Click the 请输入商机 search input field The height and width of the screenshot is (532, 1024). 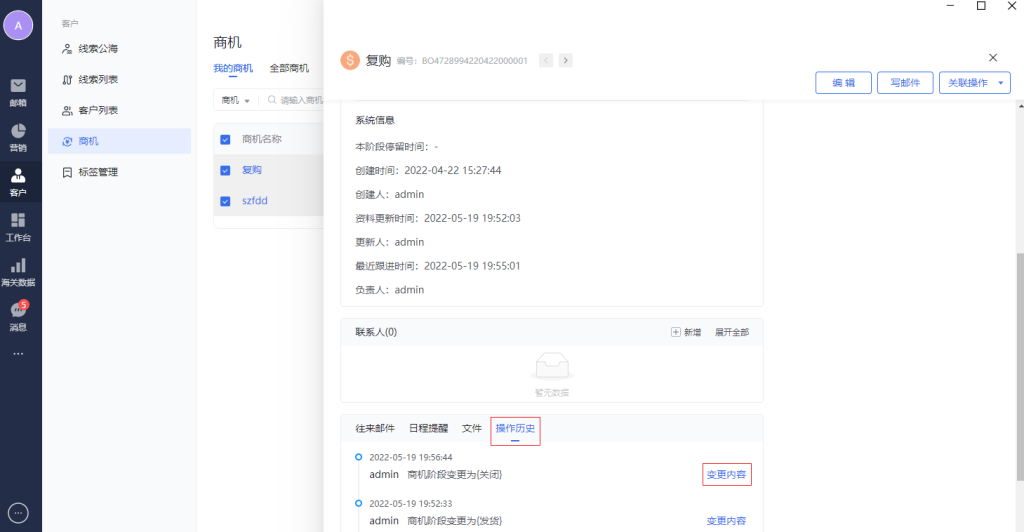(x=300, y=100)
